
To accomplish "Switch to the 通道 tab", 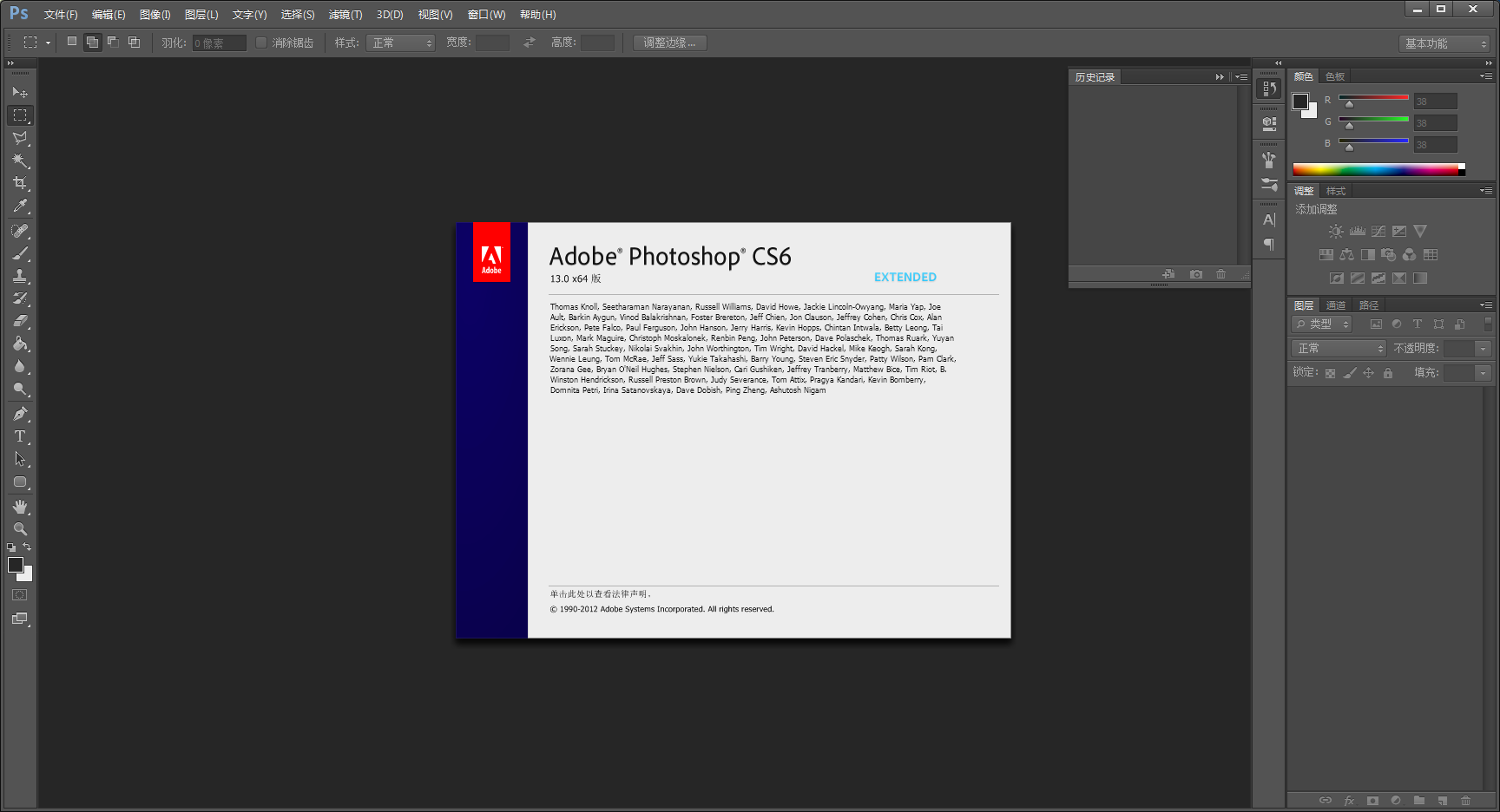I will [1336, 305].
